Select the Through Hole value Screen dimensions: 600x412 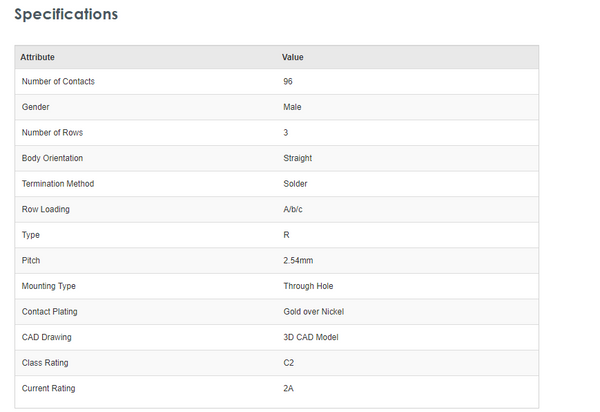coord(309,286)
